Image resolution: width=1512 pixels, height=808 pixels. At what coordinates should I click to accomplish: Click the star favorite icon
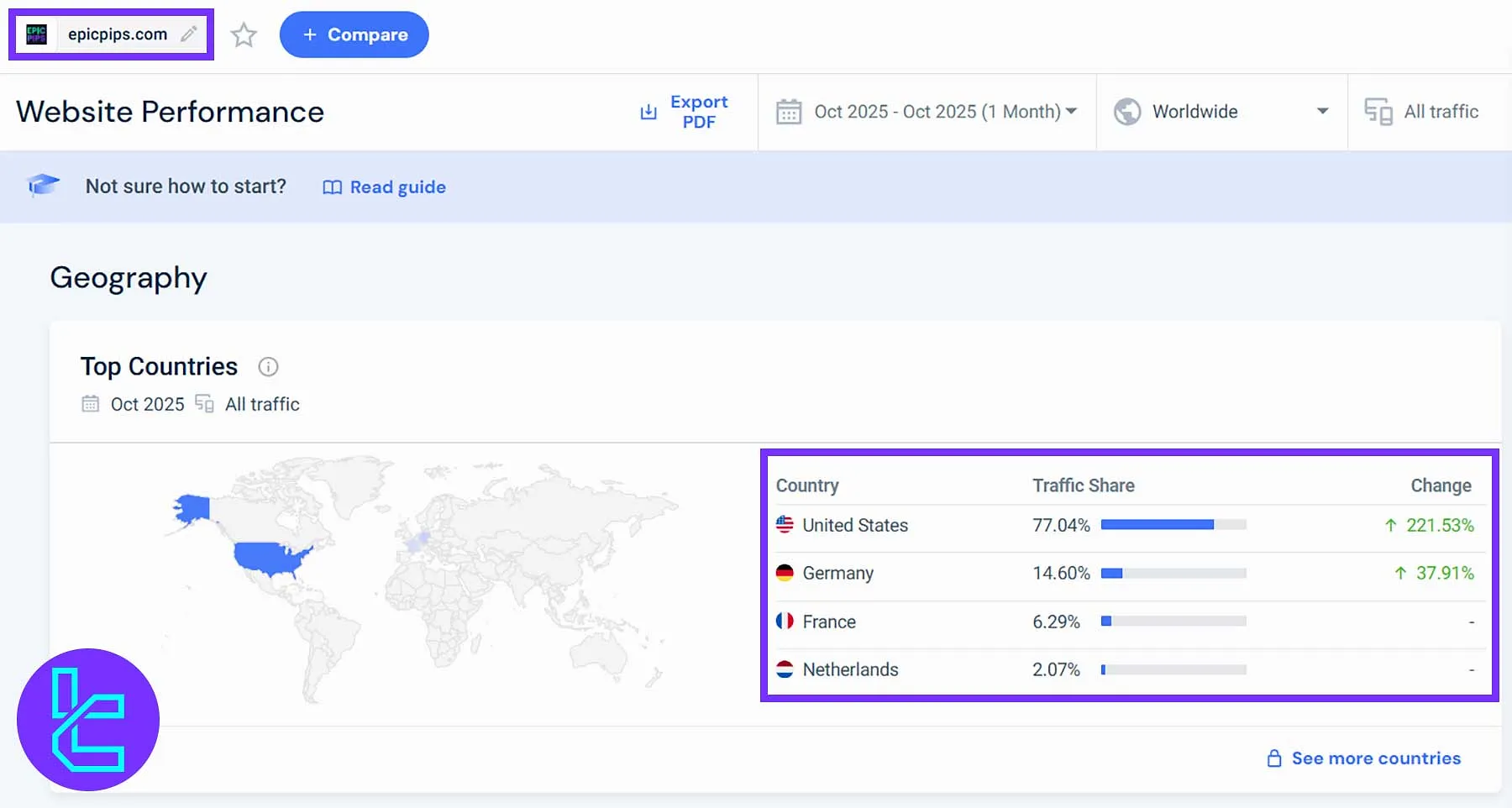pos(244,35)
